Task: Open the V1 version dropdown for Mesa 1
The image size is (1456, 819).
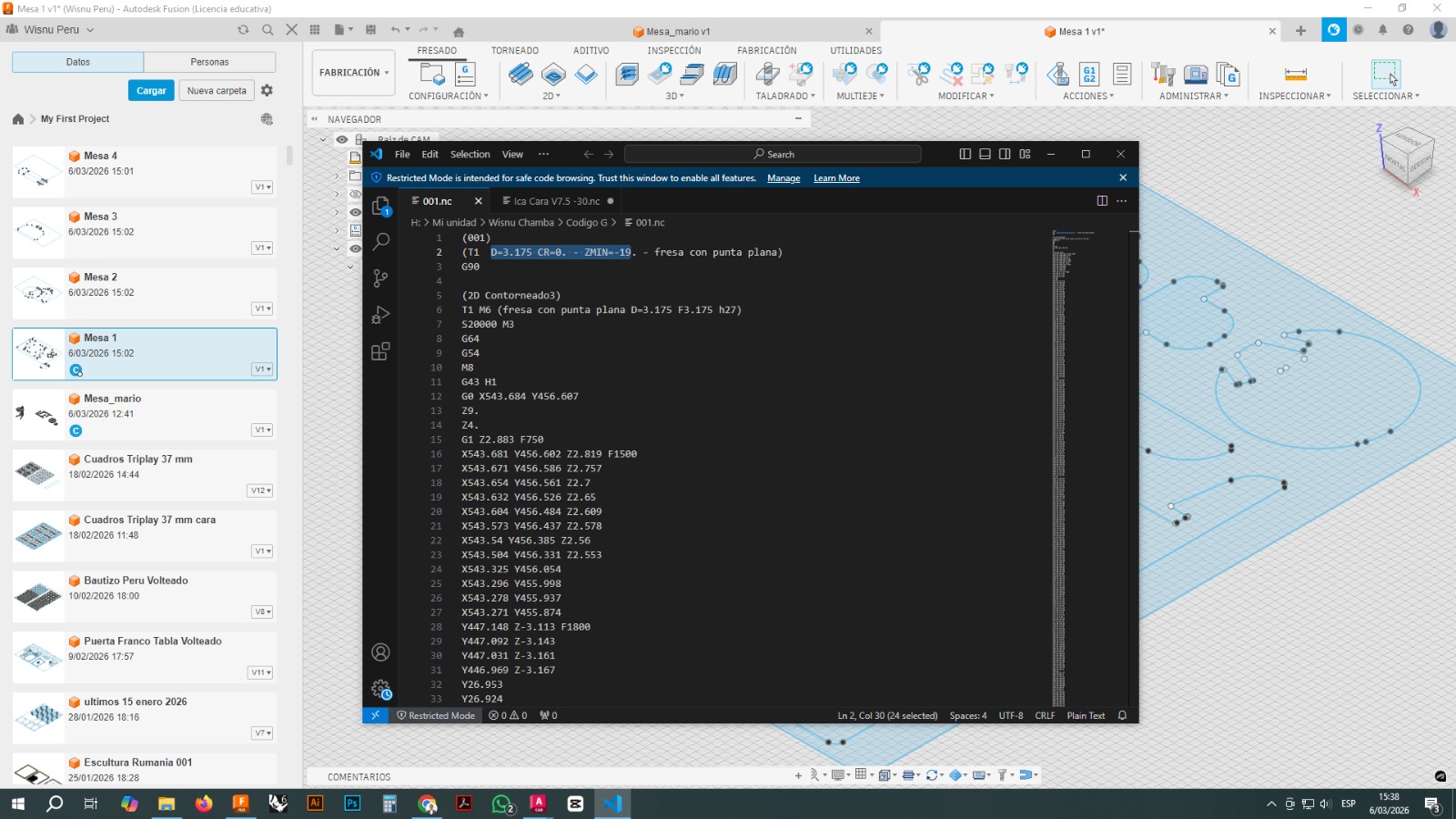Action: pos(261,369)
